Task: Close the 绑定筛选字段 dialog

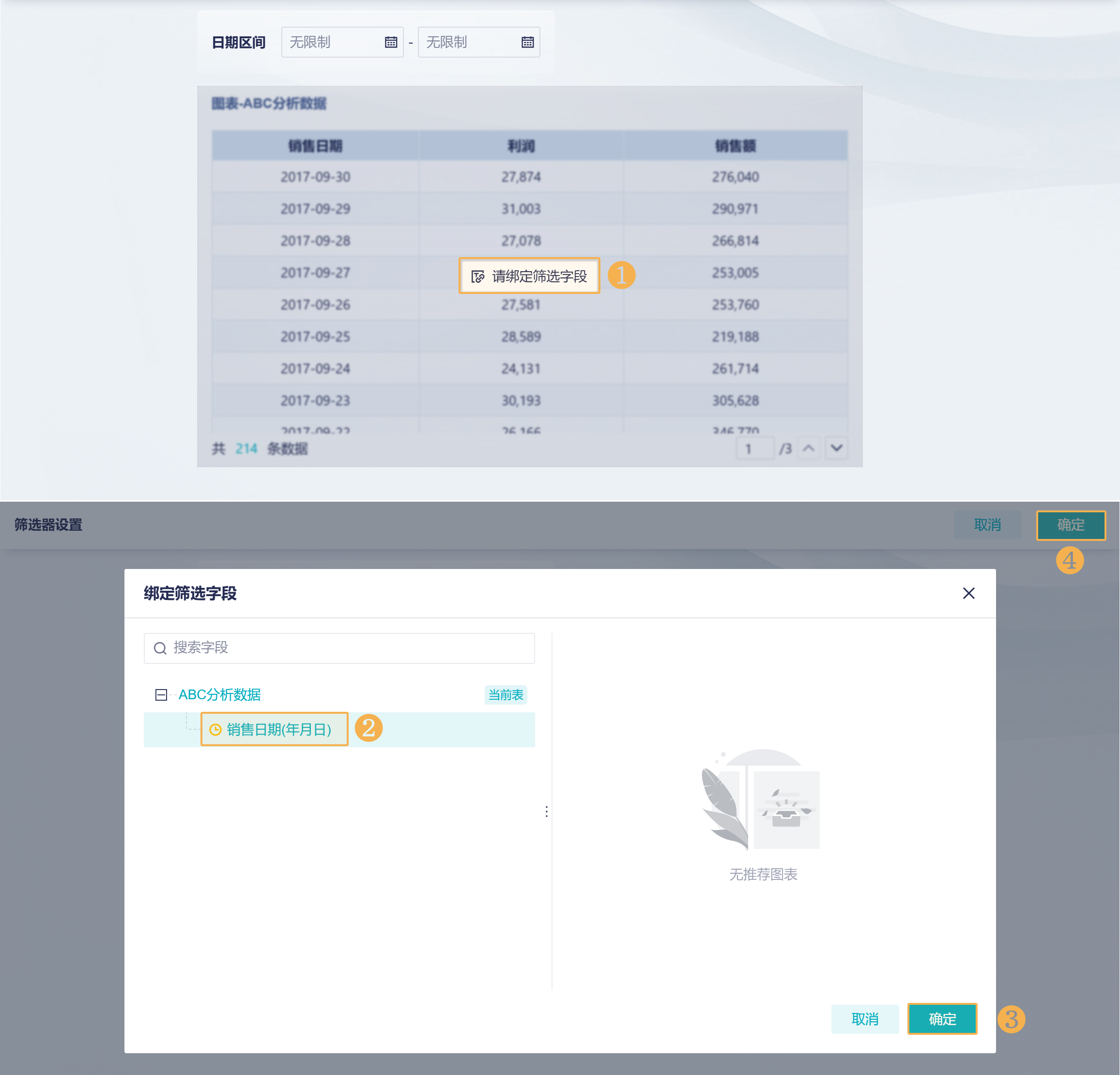Action: (x=968, y=593)
